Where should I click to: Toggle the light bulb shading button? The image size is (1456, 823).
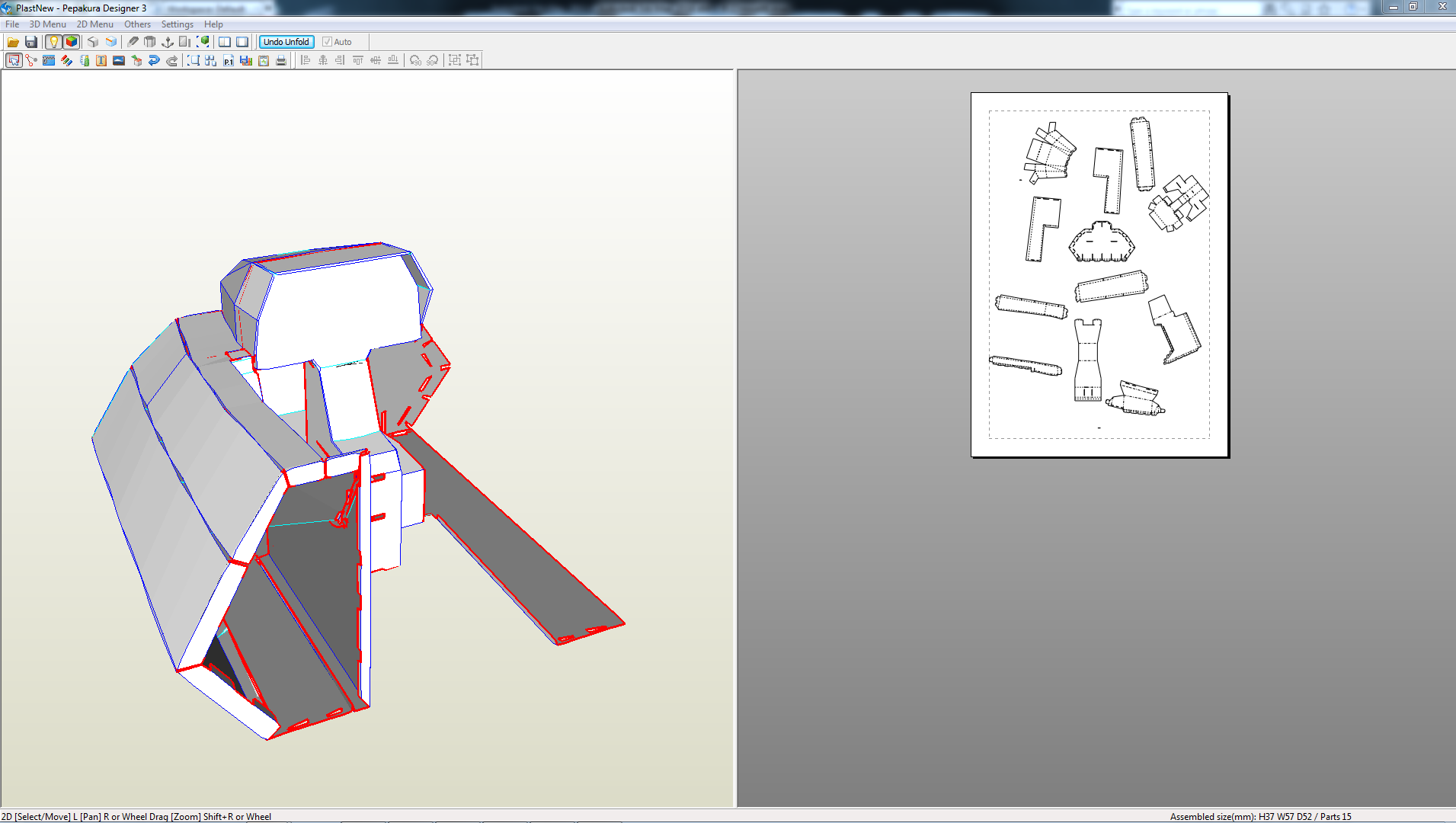[x=53, y=42]
